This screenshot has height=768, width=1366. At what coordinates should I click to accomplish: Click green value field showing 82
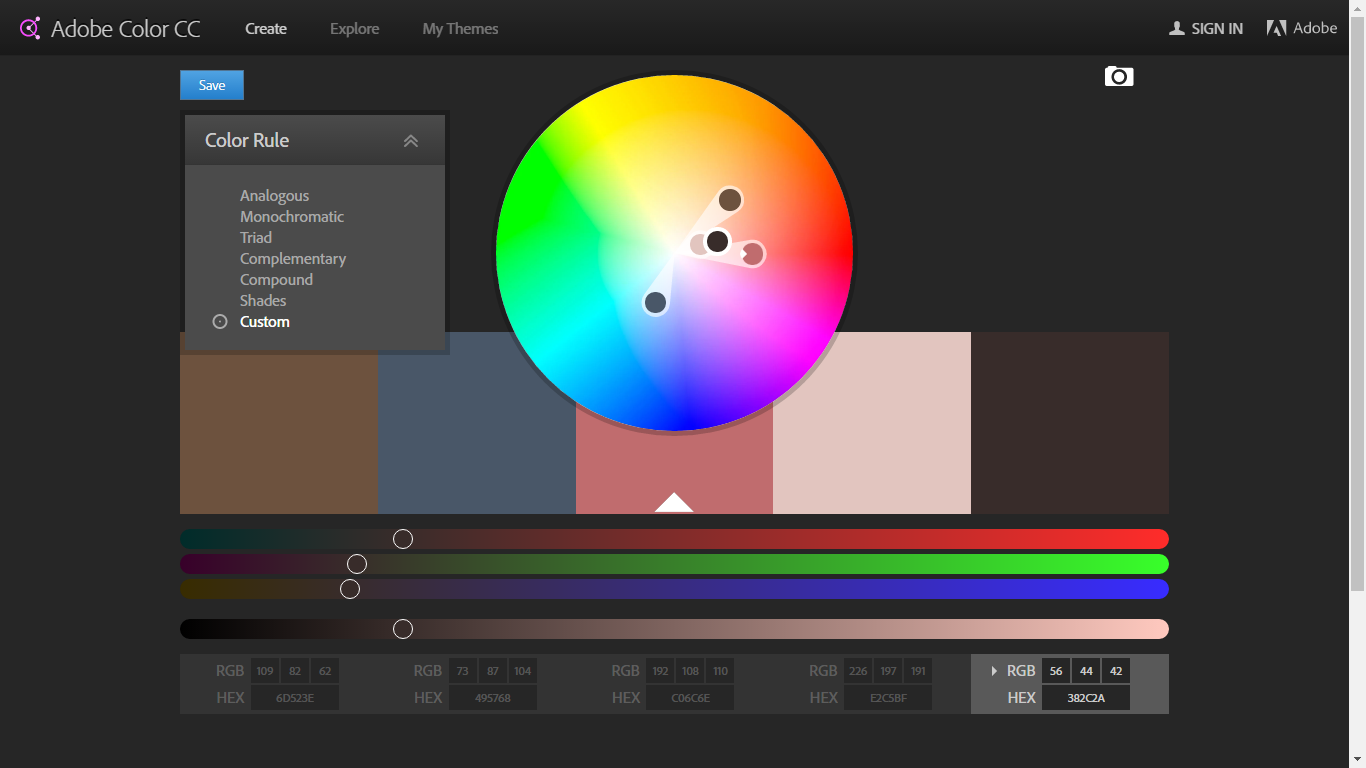click(295, 671)
